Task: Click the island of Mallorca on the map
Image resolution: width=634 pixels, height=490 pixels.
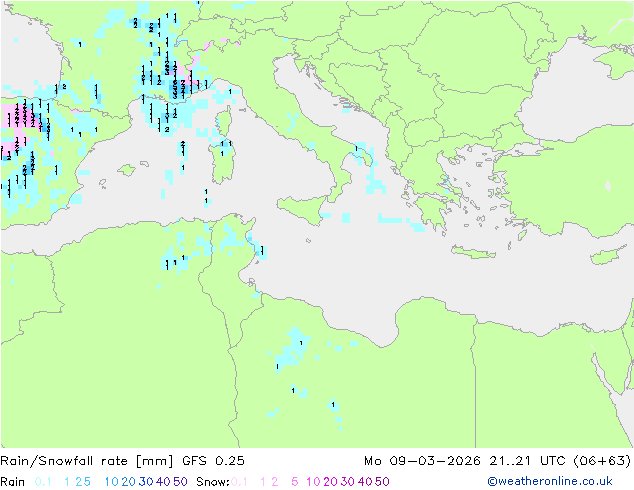Action: [127, 170]
